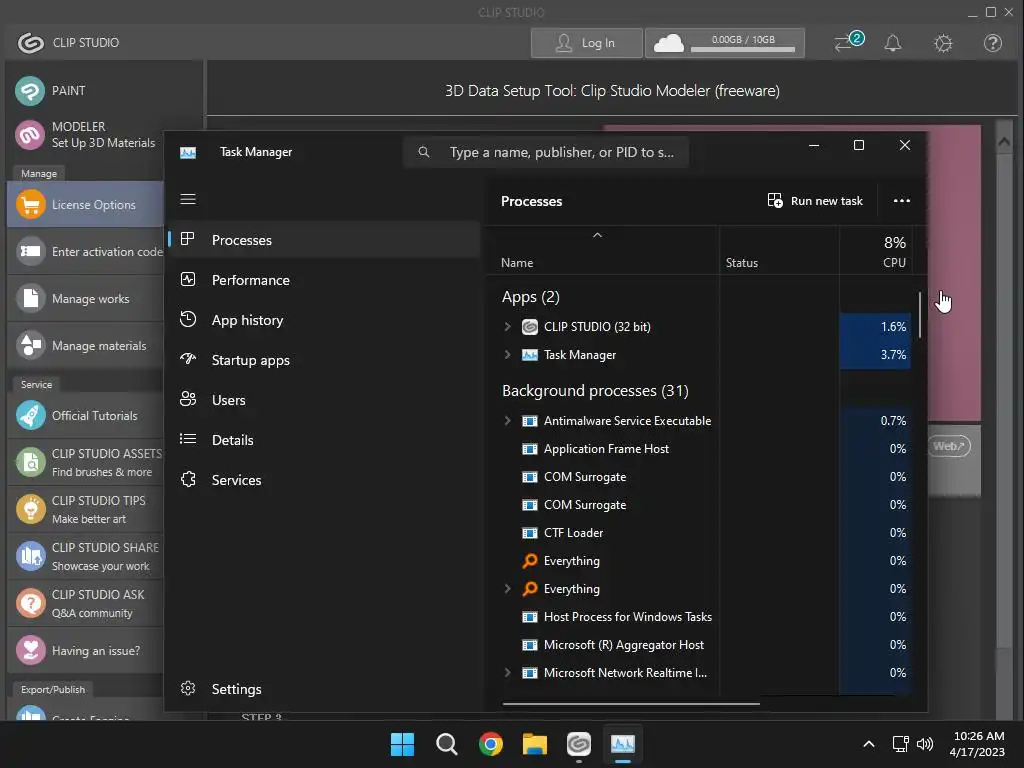Open Clip Studio notifications bell
Viewport: 1024px width, 768px height.
[893, 43]
